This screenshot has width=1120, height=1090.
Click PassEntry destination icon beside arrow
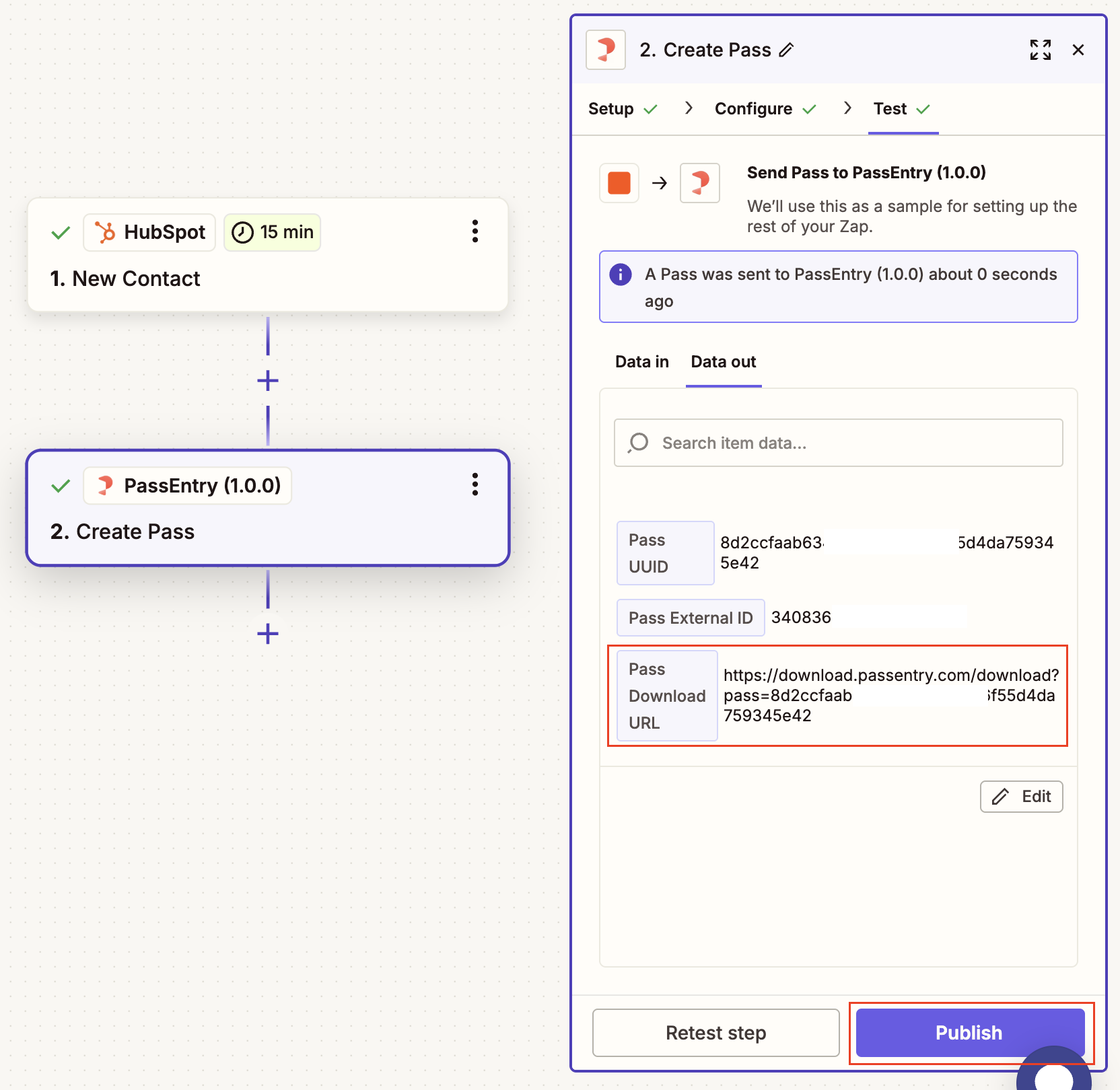pyautogui.click(x=700, y=183)
